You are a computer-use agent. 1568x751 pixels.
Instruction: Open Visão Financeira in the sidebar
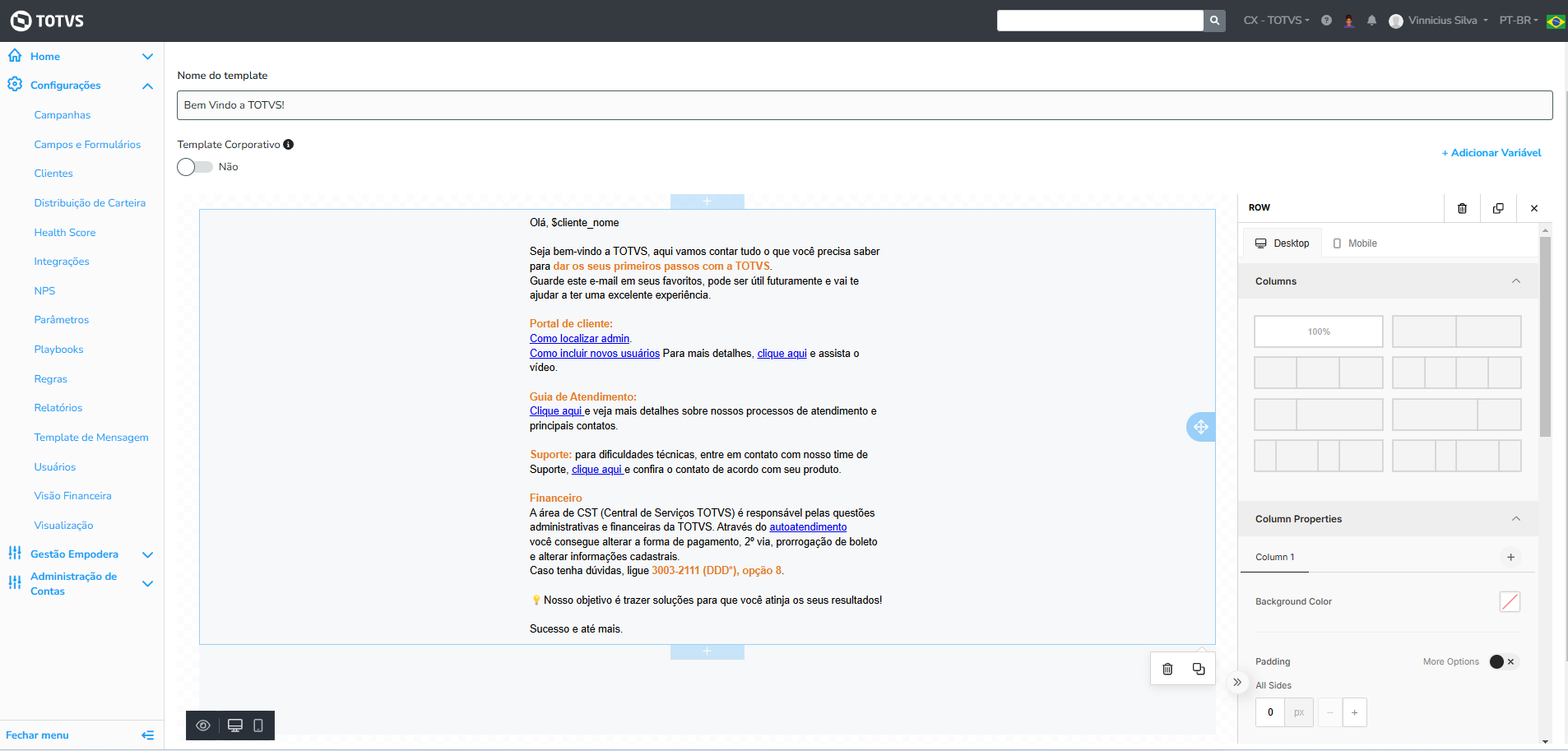point(72,496)
